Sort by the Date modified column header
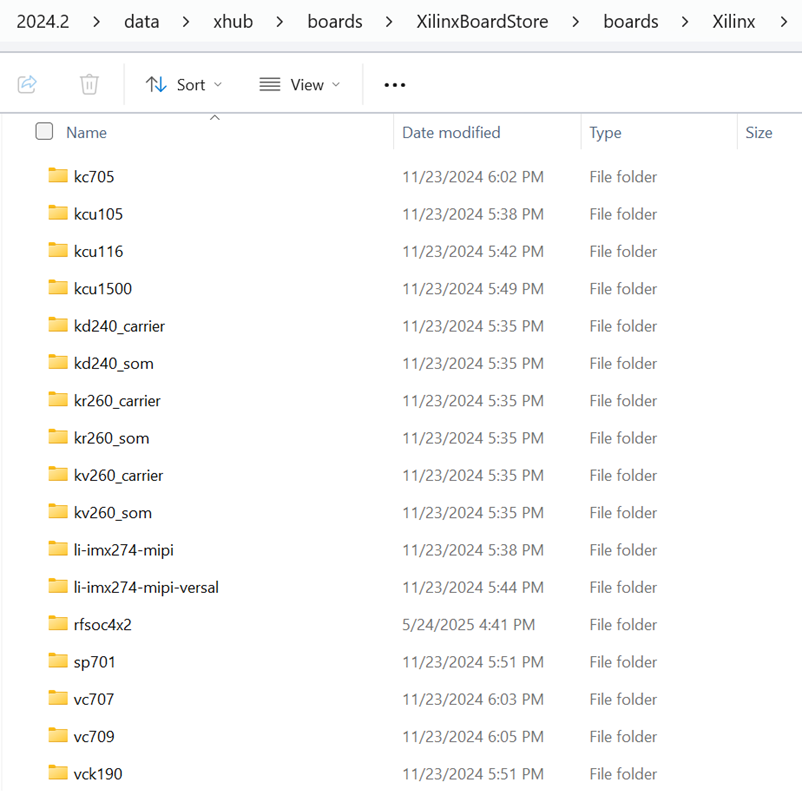This screenshot has height=802, width=802. coord(451,132)
